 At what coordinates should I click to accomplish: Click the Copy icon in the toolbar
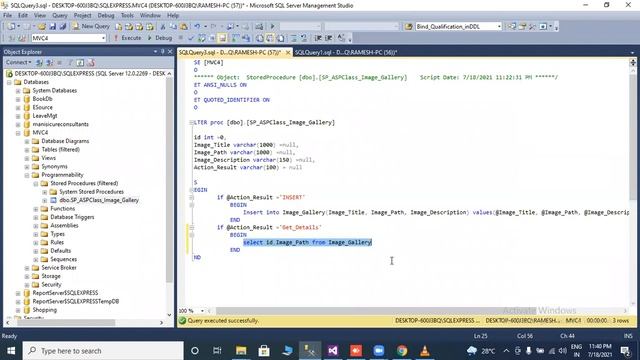[x=173, y=27]
